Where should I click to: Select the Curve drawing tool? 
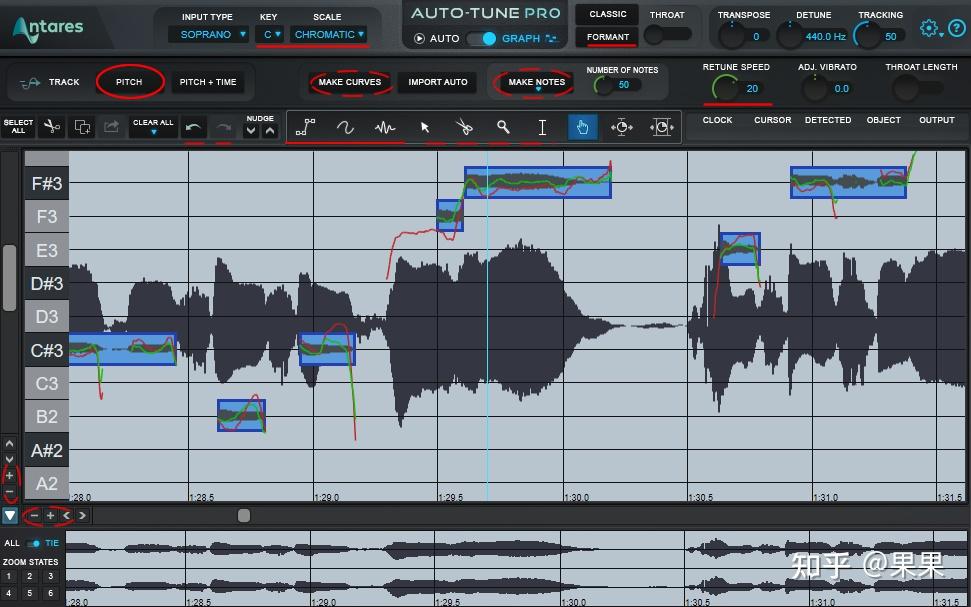[x=345, y=128]
